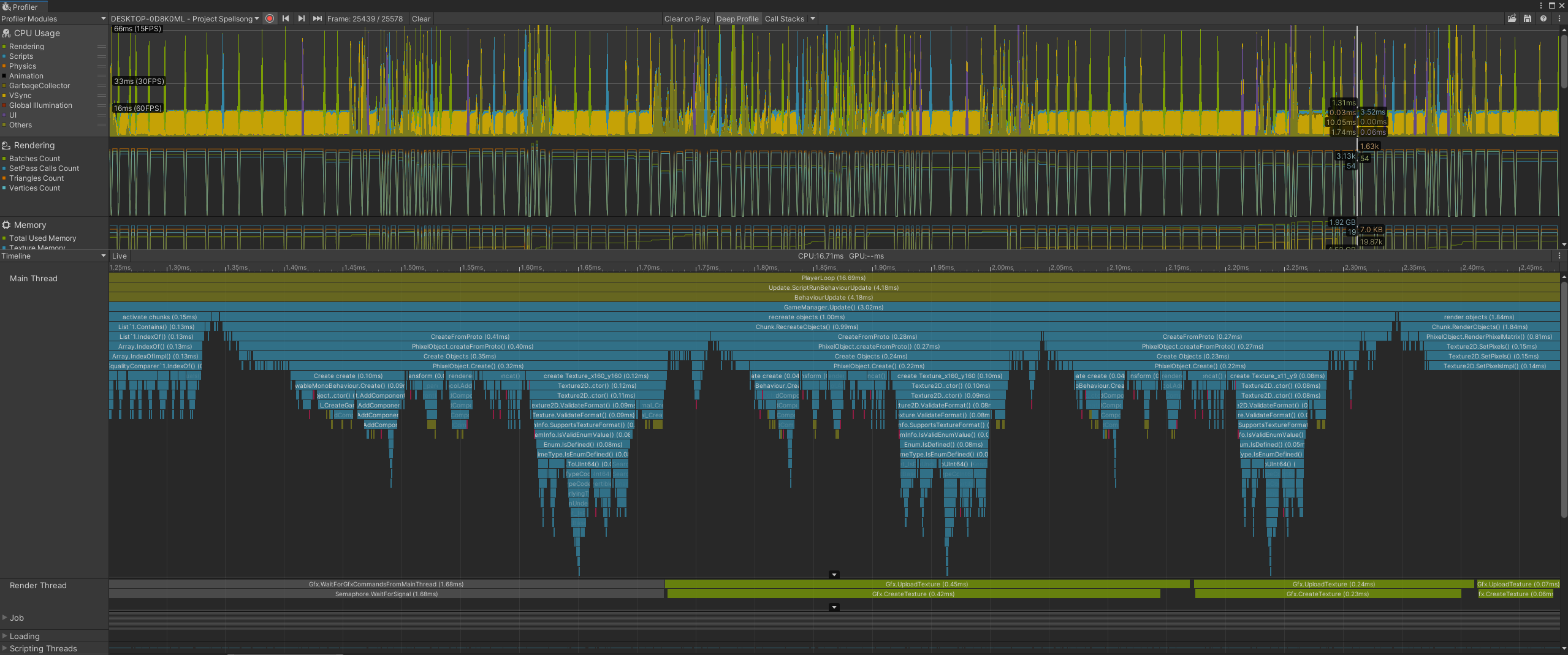Grab the Scripts category reorder handle
Viewport: 1568px width, 655px height.
coord(102,56)
